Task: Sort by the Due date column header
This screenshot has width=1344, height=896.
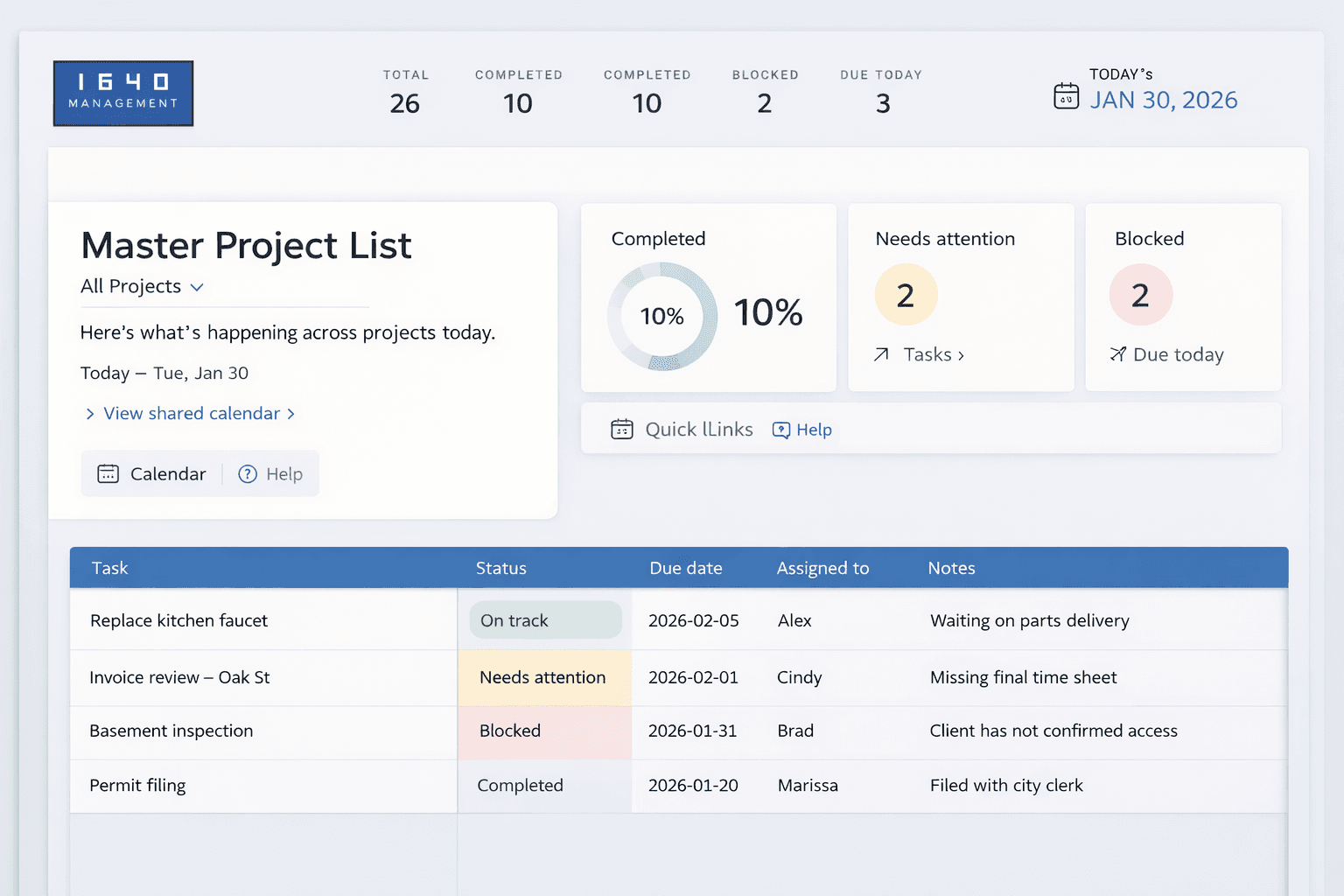Action: [686, 568]
